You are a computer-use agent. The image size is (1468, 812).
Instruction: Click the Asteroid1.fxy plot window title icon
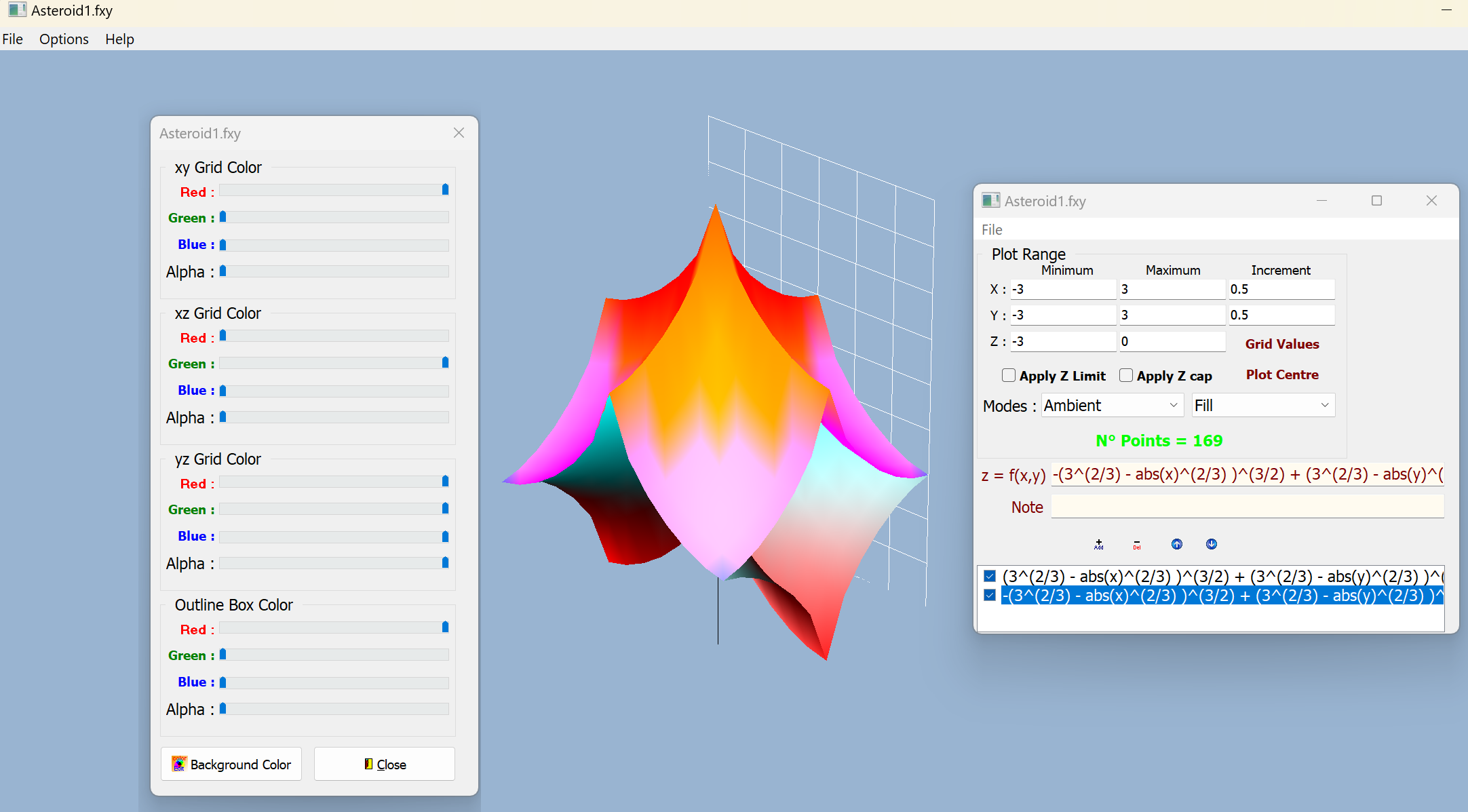pyautogui.click(x=990, y=200)
